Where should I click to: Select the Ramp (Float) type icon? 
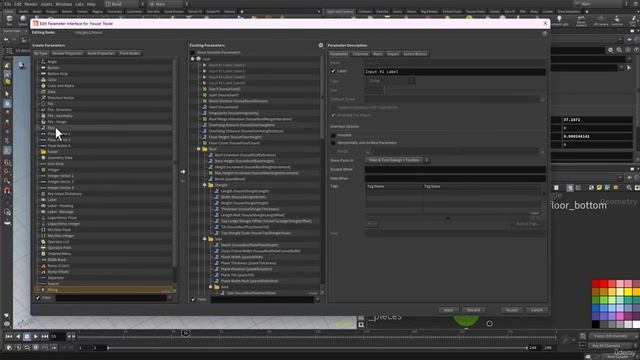point(43,271)
